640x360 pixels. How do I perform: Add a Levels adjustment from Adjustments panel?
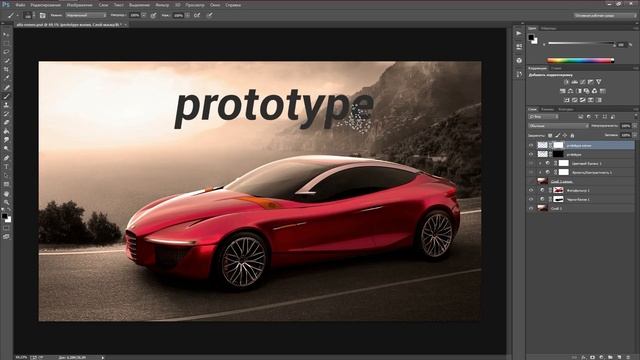(574, 82)
